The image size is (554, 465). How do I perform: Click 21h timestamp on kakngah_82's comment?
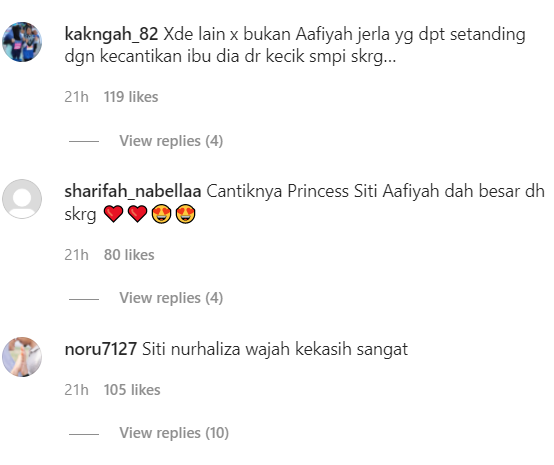coord(76,97)
